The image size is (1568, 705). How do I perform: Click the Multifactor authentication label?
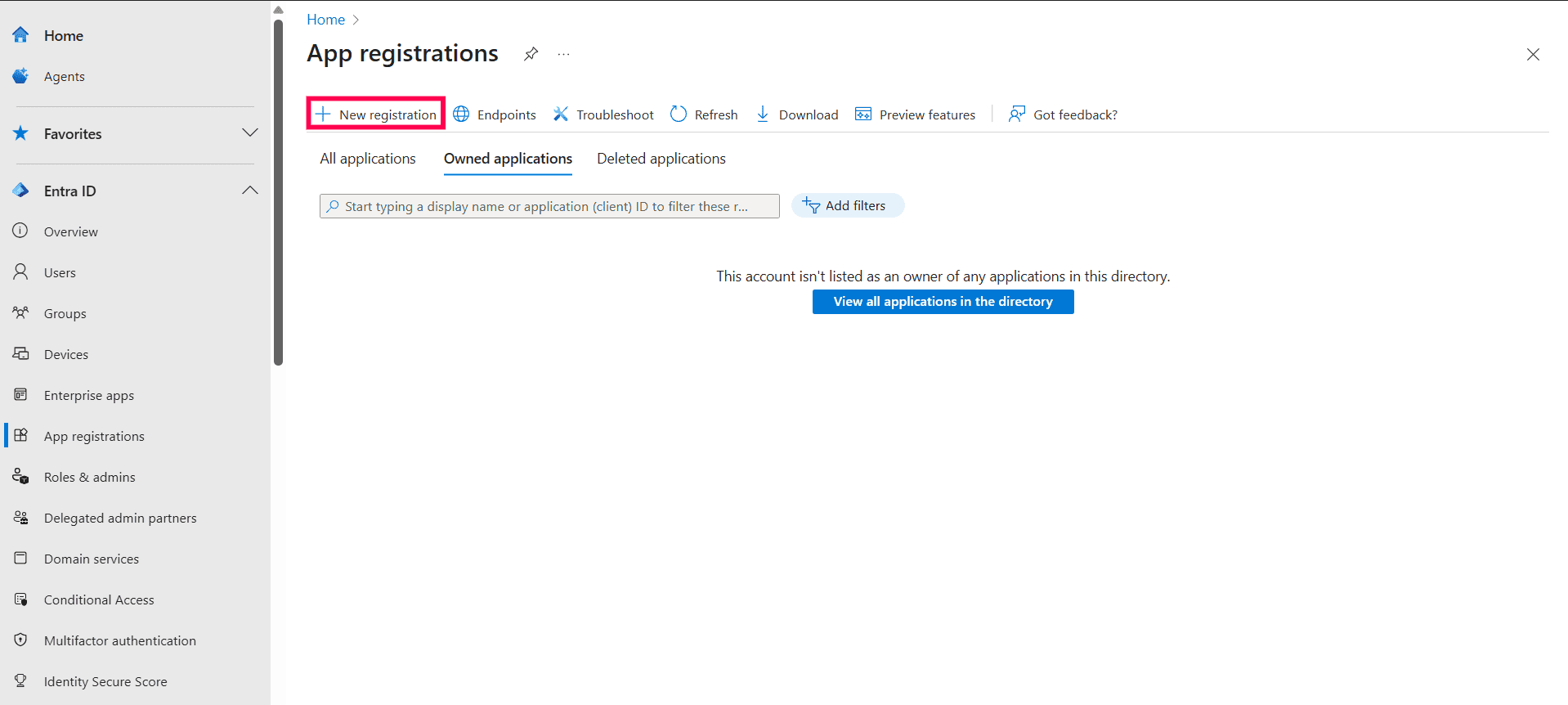pyautogui.click(x=120, y=640)
